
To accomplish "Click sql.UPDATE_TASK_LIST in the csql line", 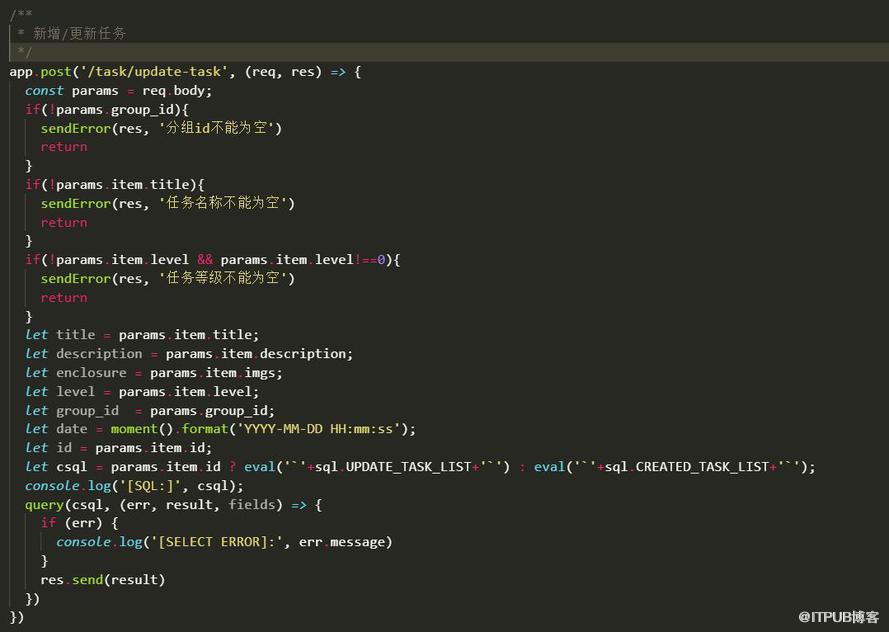I will coord(393,467).
